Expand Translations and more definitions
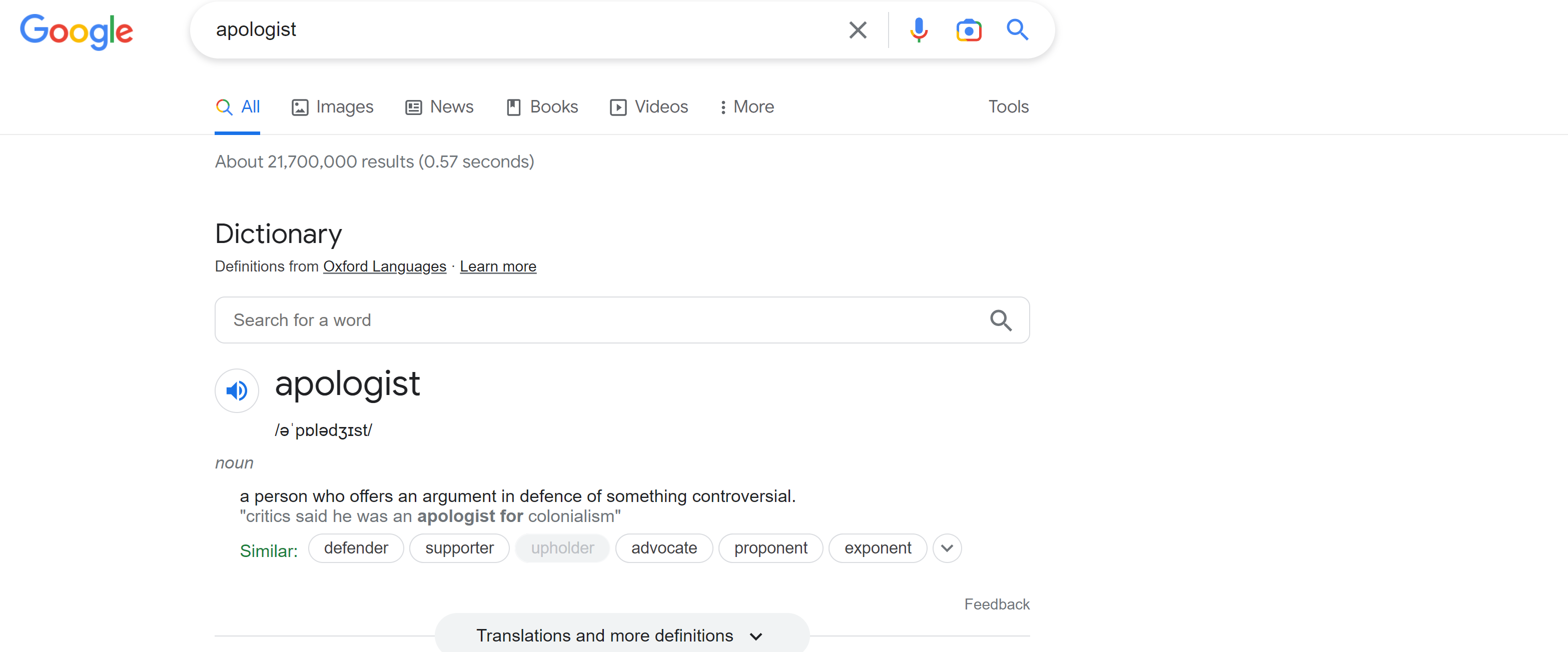The height and width of the screenshot is (652, 1568). (621, 635)
